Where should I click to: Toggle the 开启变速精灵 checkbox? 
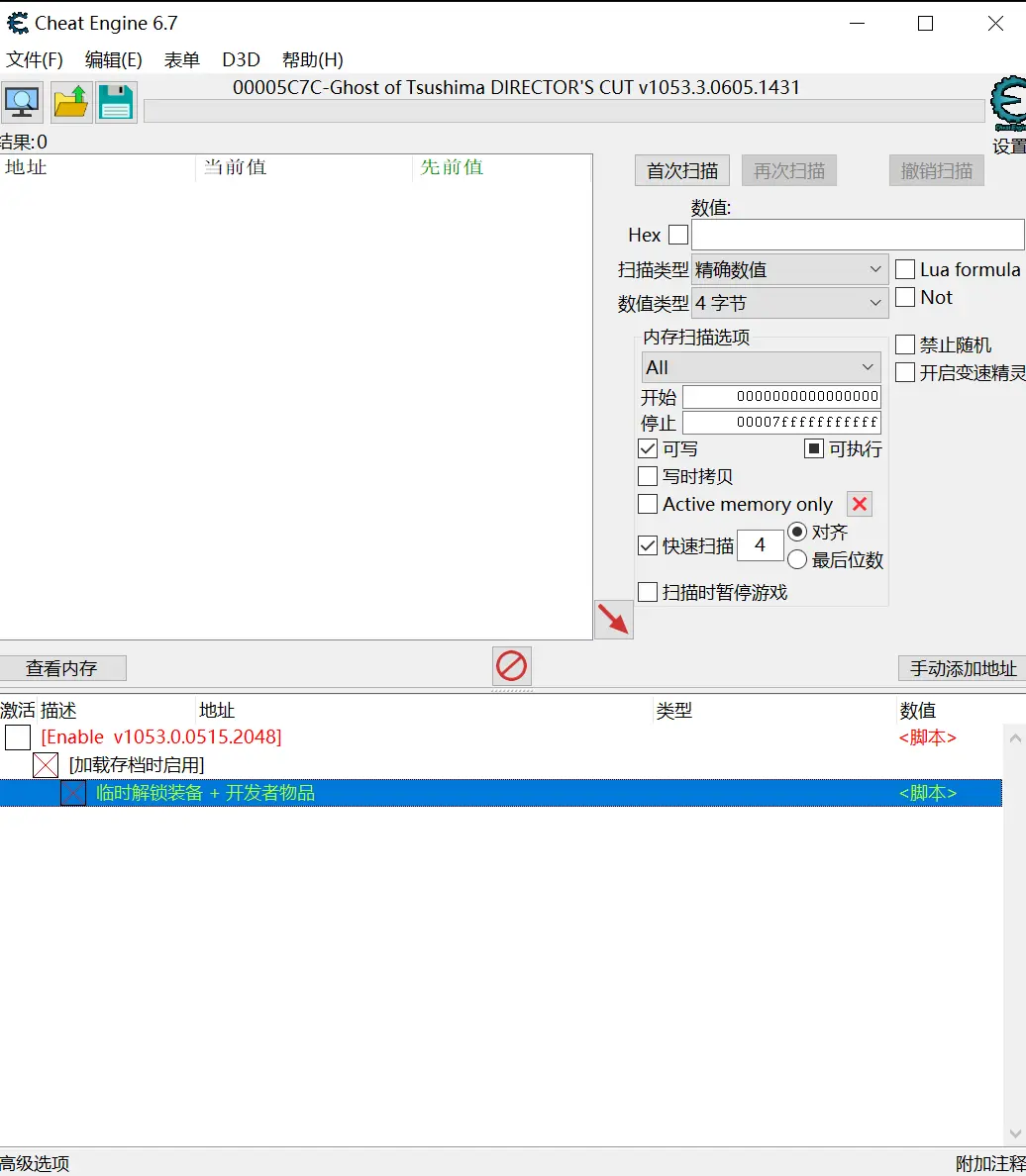(x=905, y=372)
